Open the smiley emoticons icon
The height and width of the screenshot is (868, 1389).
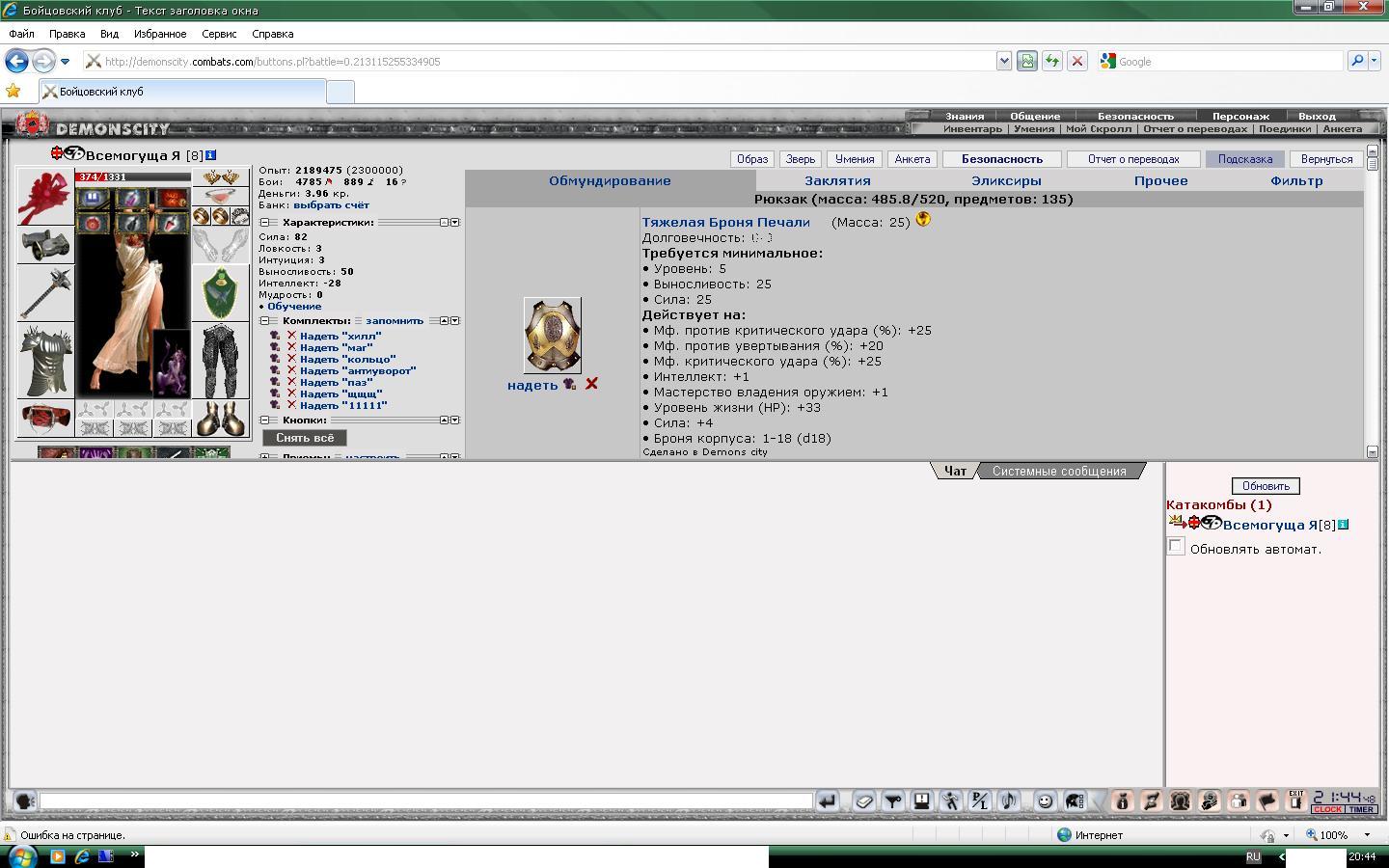1045,801
